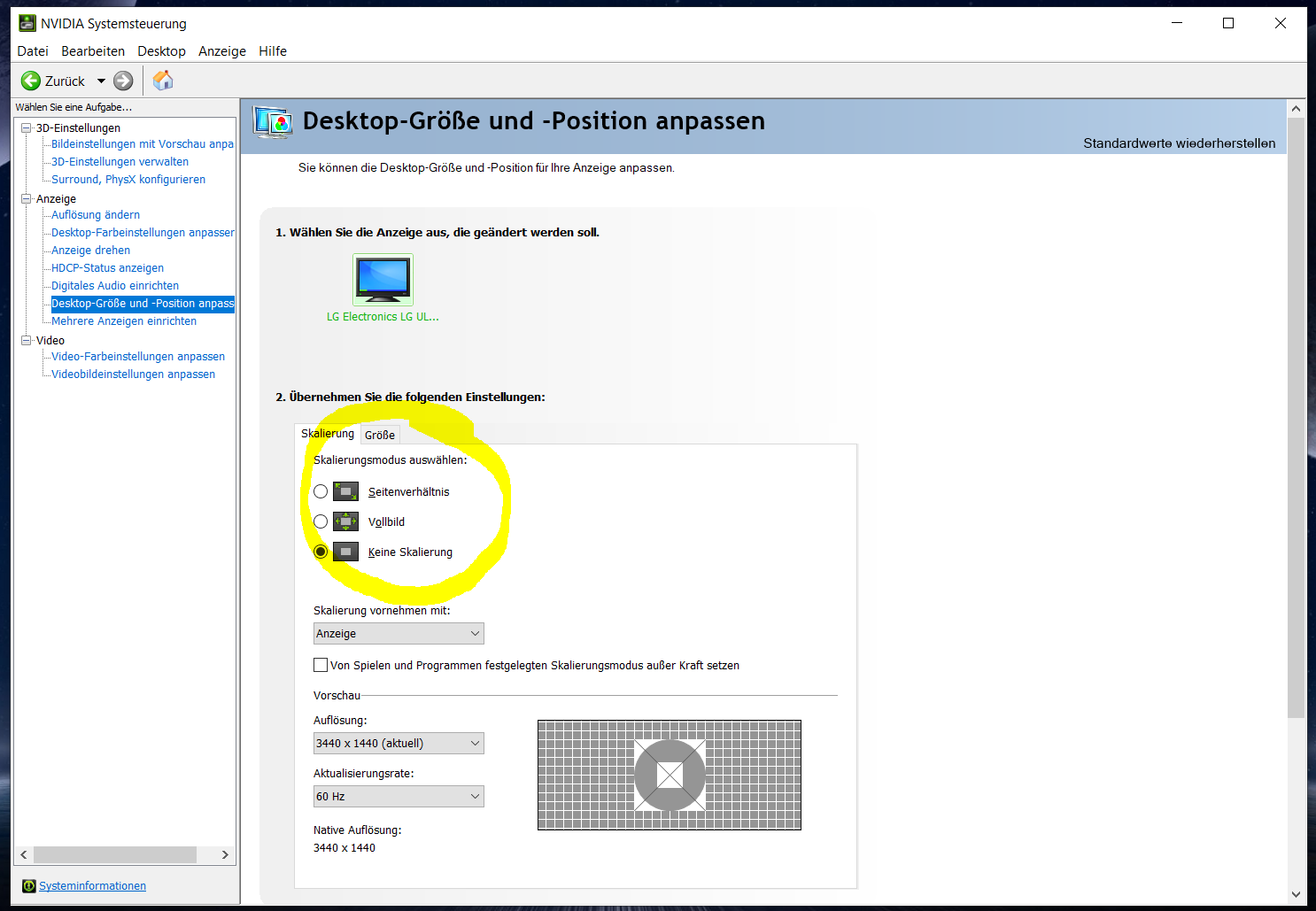Select Desktop-Größe und -Position anpassen tree item
Image resolution: width=1316 pixels, height=911 pixels.
pyautogui.click(x=143, y=304)
